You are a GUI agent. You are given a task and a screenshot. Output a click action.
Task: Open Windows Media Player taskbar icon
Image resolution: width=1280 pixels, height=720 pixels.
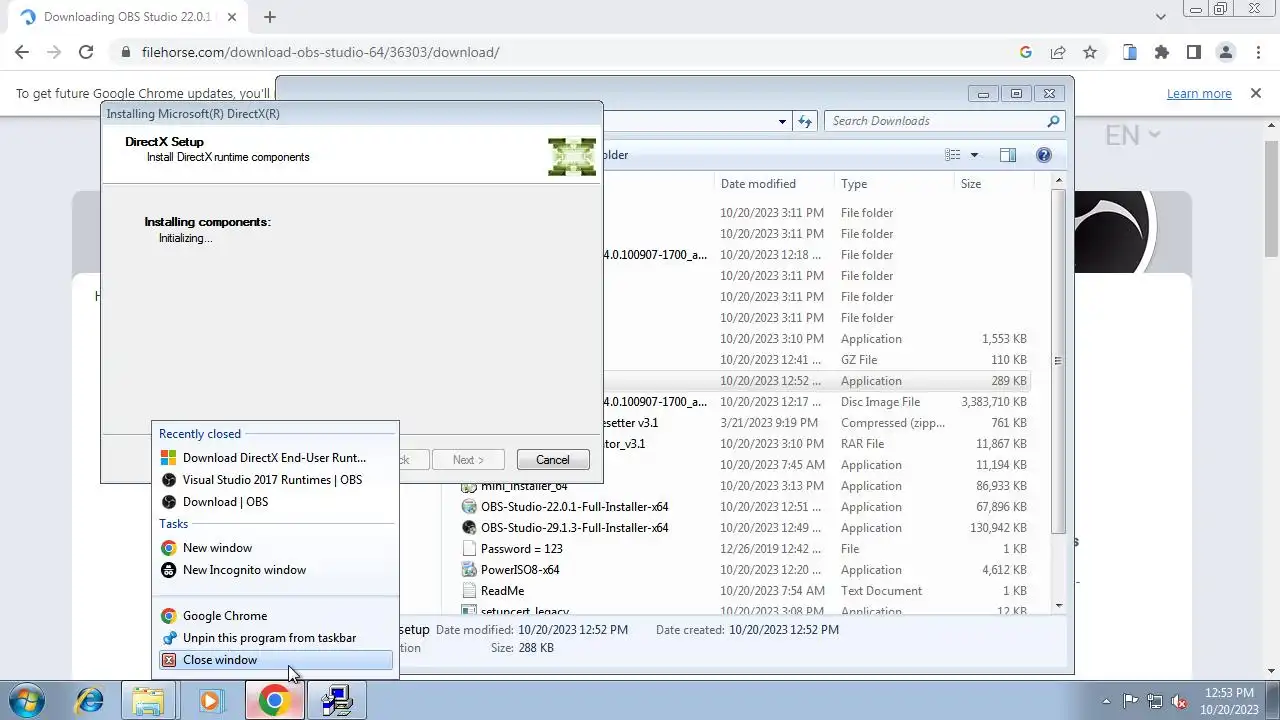[210, 701]
